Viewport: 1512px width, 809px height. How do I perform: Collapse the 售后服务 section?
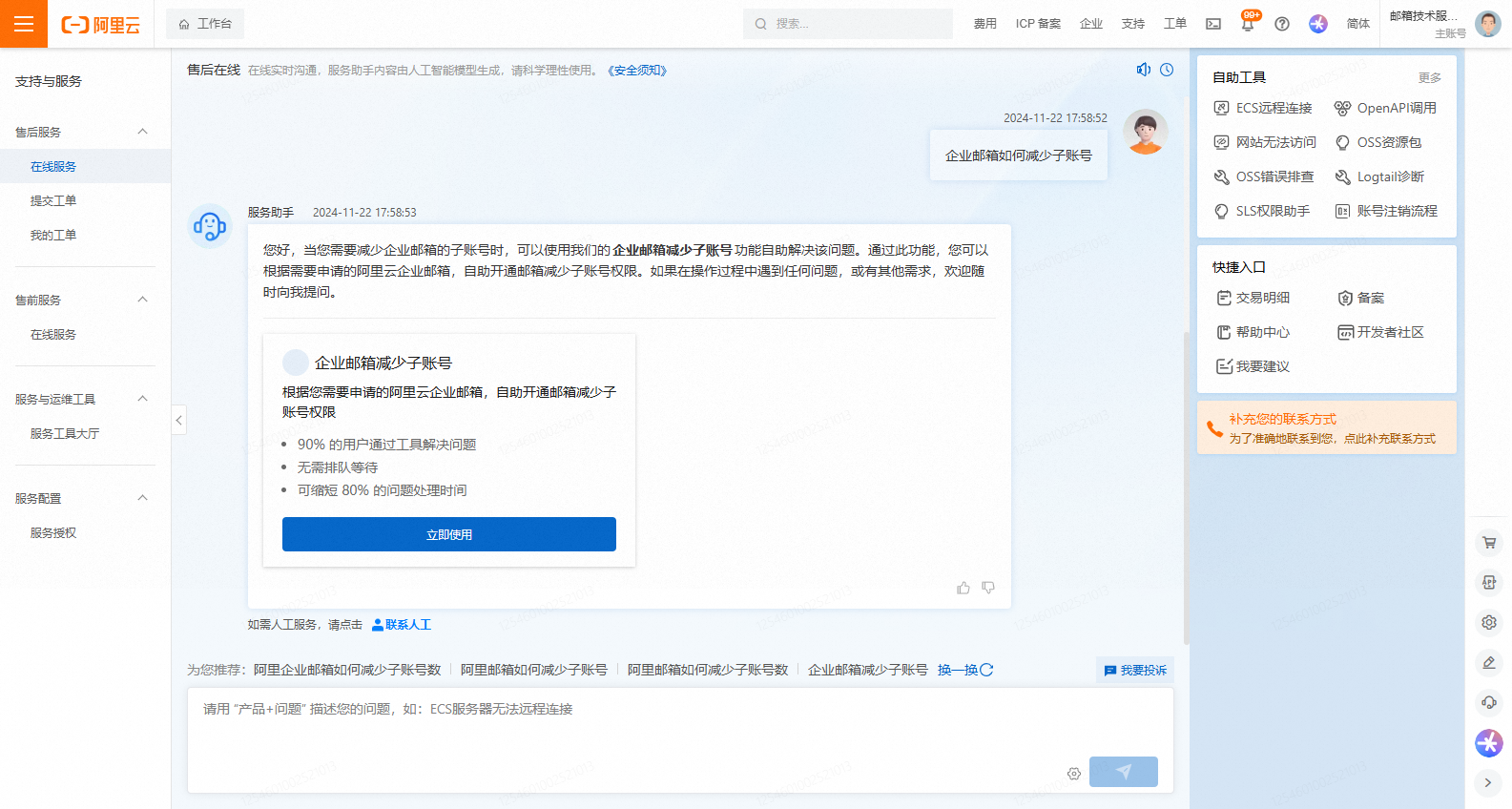pos(143,132)
